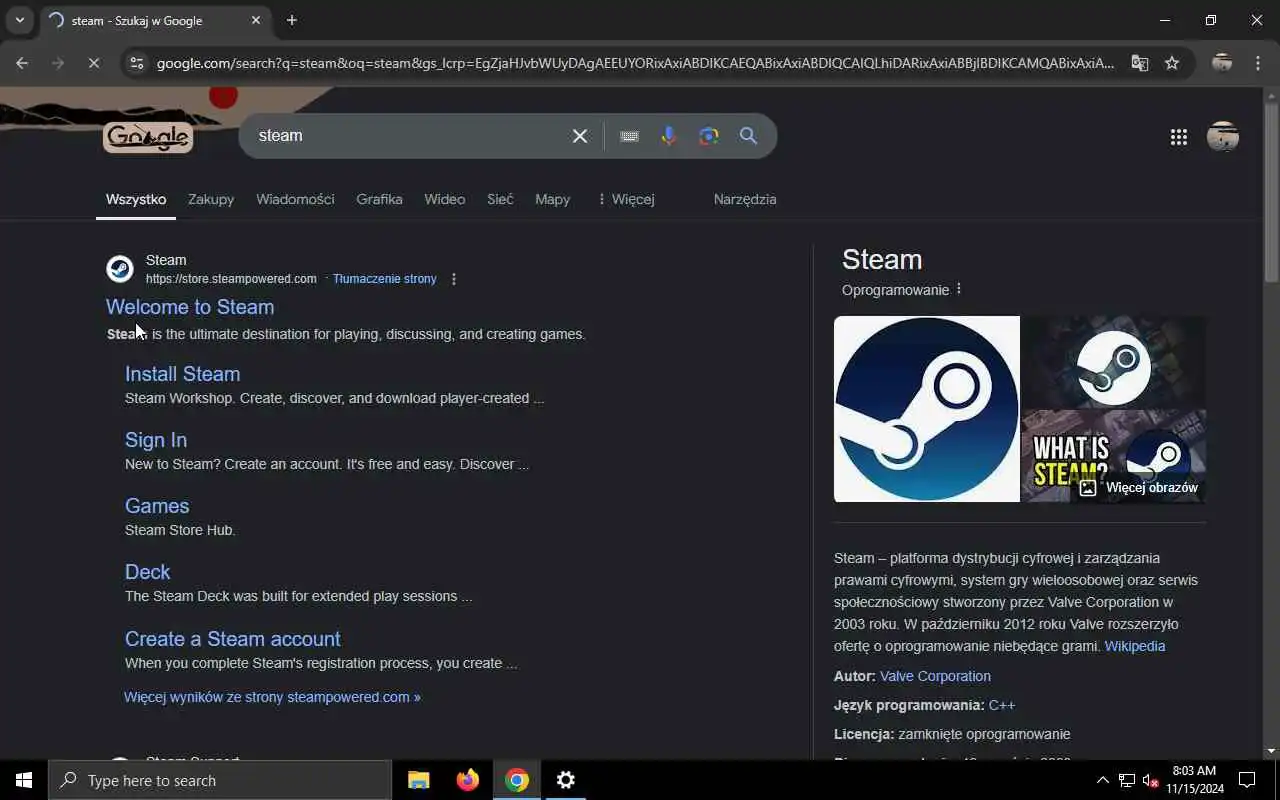
Task: Open the 'What is Steam?' thumbnail
Action: (1114, 456)
